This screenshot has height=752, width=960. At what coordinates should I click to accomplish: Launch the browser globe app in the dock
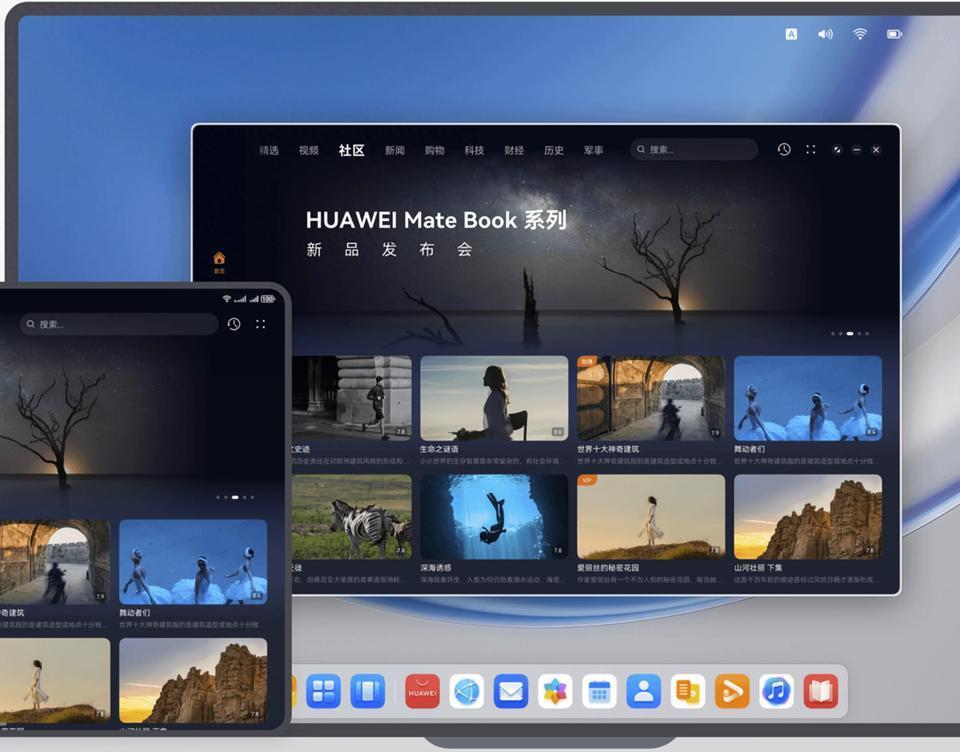(467, 691)
